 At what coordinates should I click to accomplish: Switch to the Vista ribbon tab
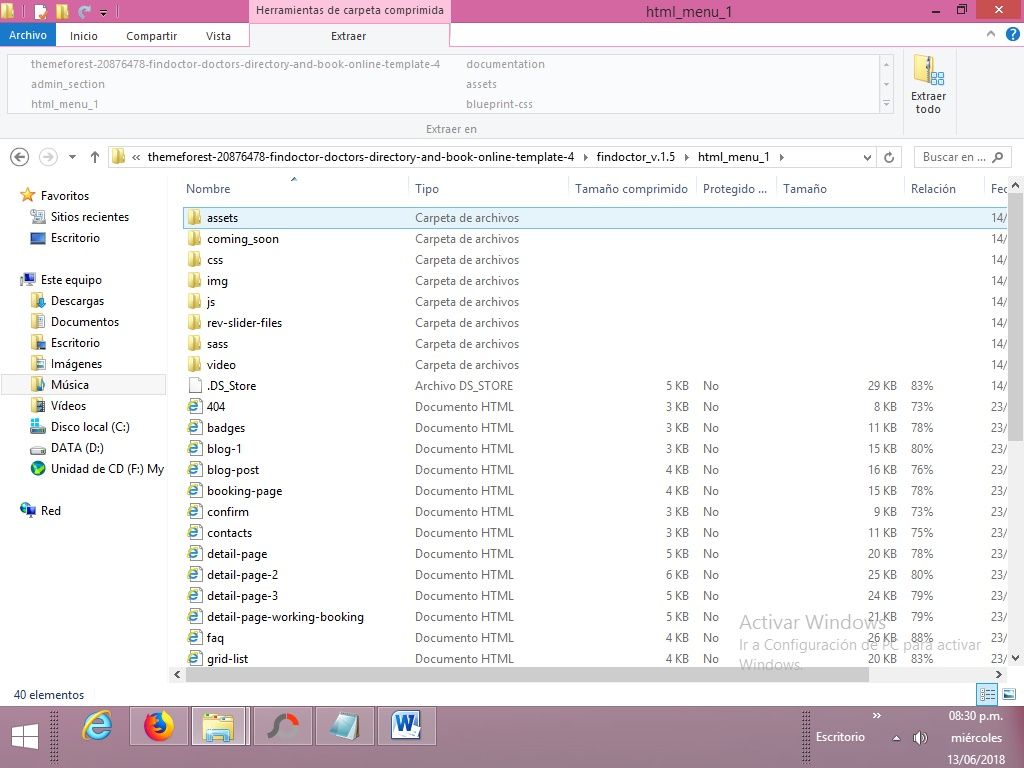tap(218, 36)
